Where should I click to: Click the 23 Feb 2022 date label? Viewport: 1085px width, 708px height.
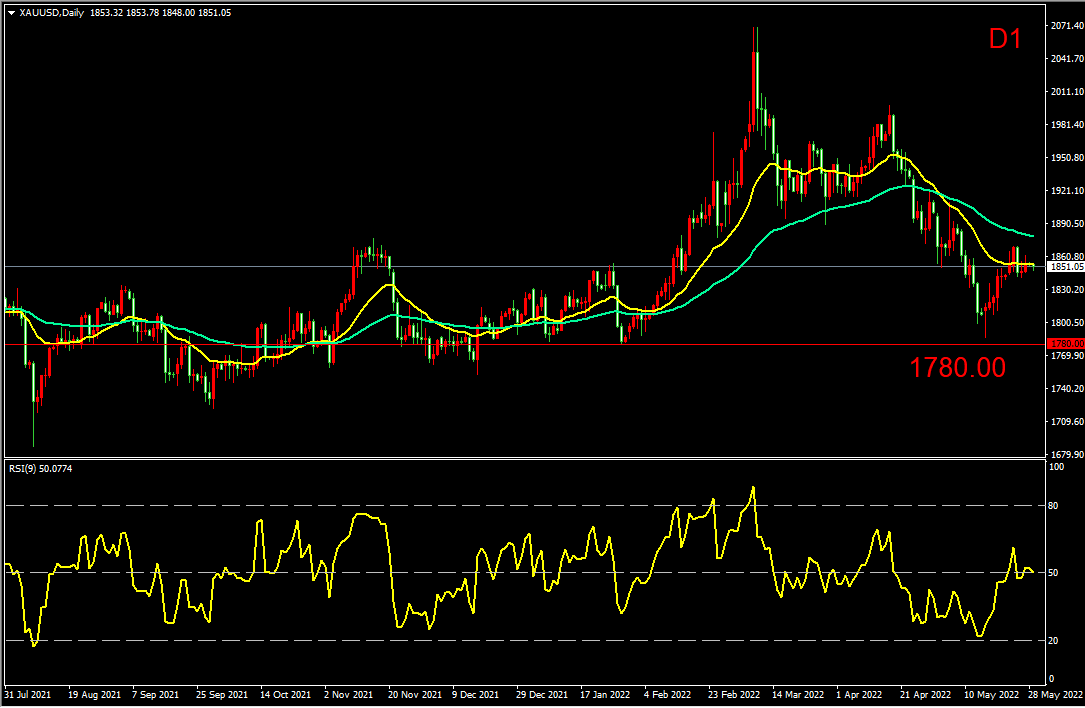(733, 694)
